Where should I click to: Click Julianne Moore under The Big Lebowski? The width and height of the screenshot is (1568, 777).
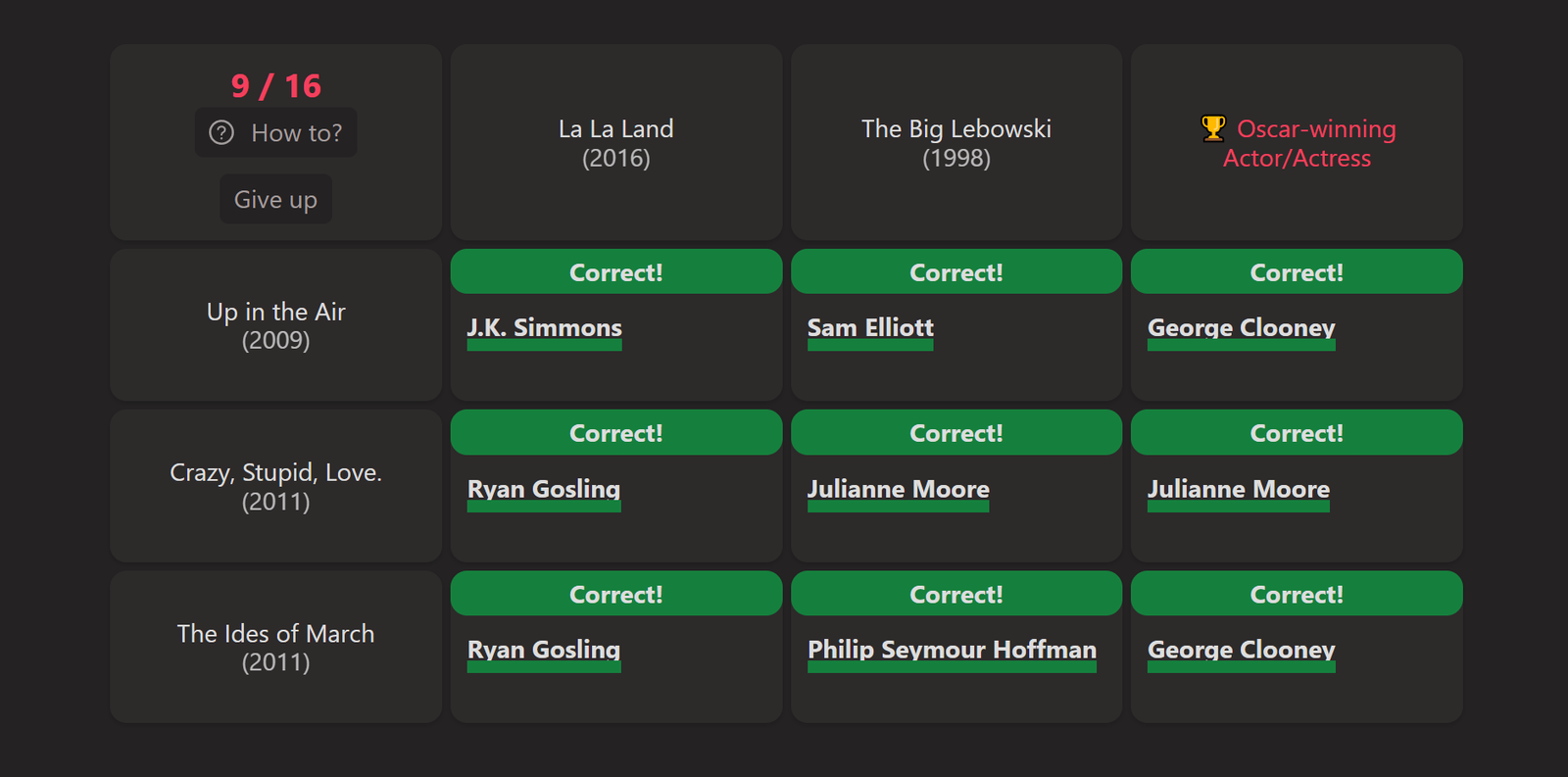pos(899,489)
